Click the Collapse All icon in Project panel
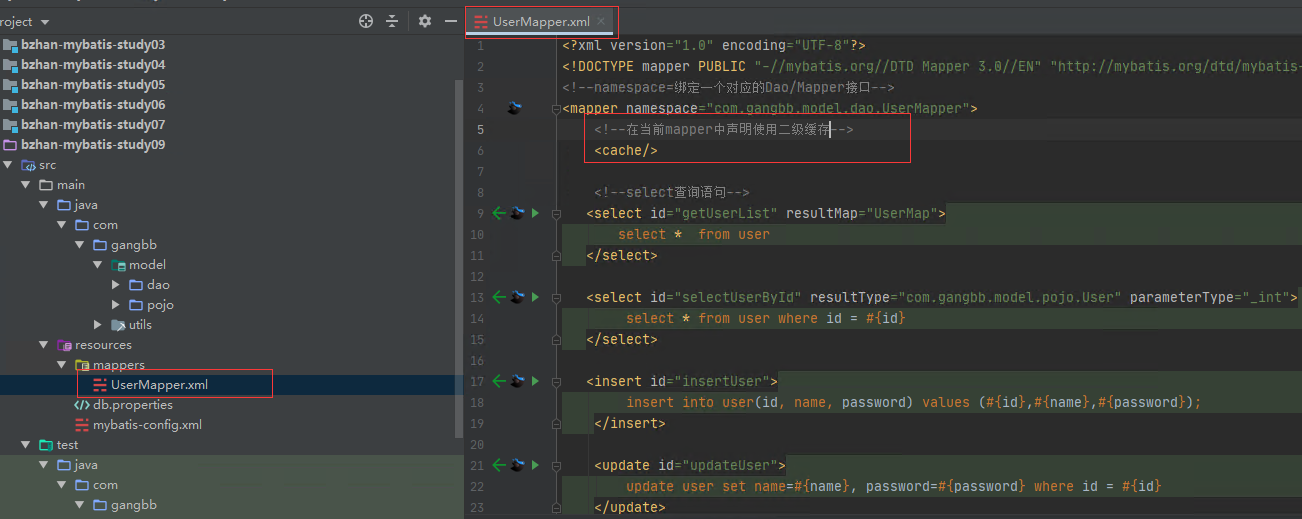The height and width of the screenshot is (519, 1302). pyautogui.click(x=392, y=21)
